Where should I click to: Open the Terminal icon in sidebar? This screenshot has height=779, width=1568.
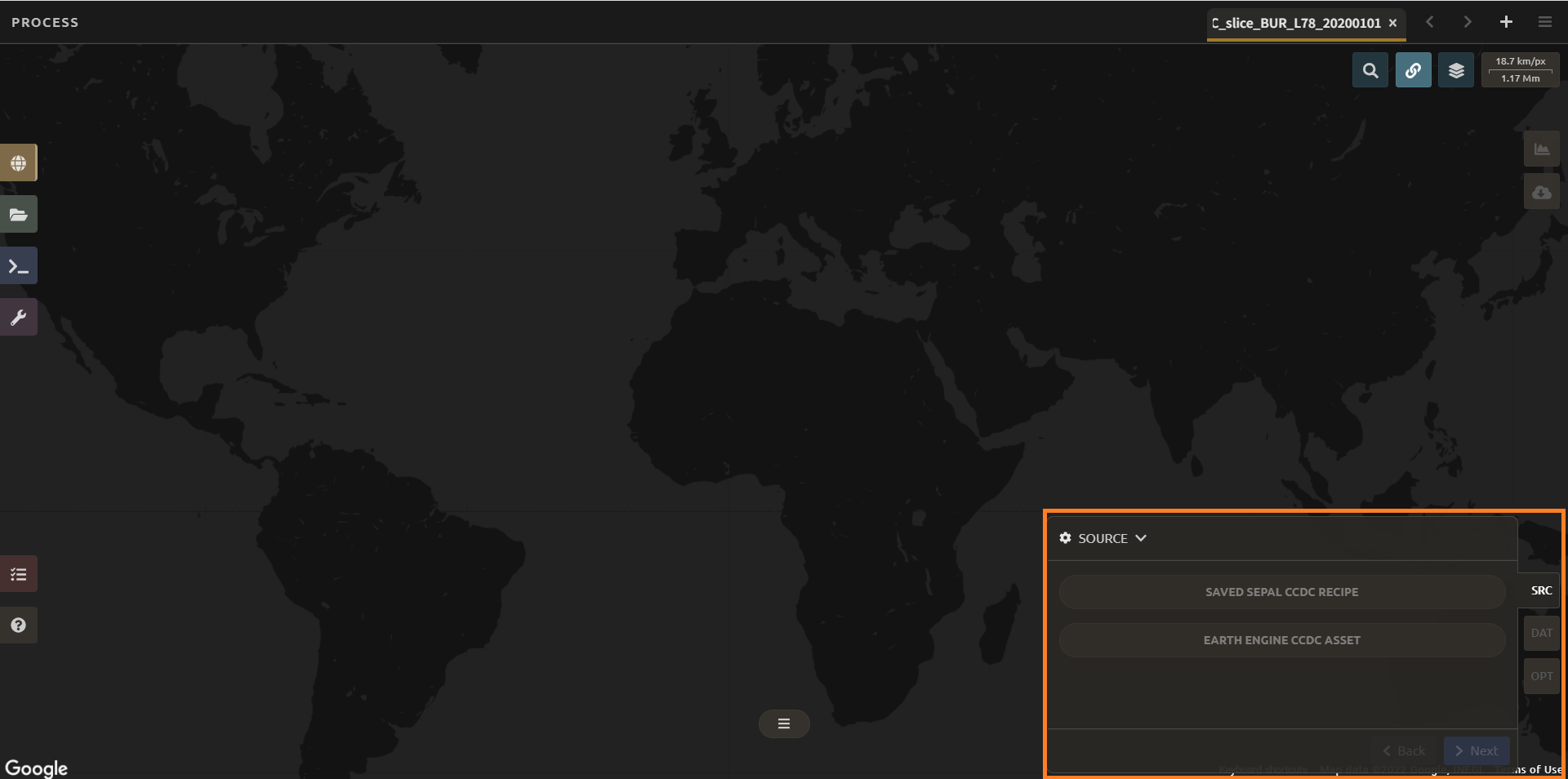point(18,266)
